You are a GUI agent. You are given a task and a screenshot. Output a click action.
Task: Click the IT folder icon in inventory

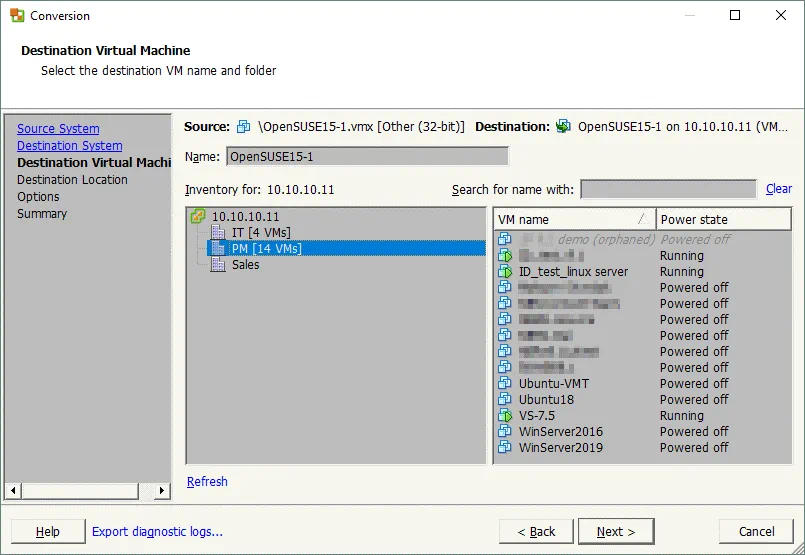218,232
